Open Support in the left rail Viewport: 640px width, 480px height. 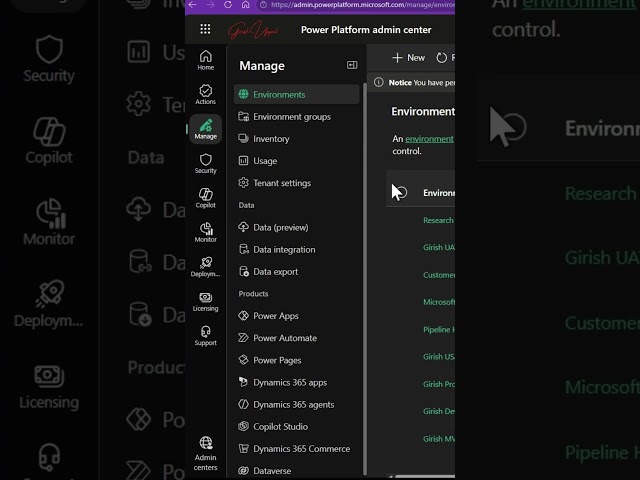tap(205, 336)
